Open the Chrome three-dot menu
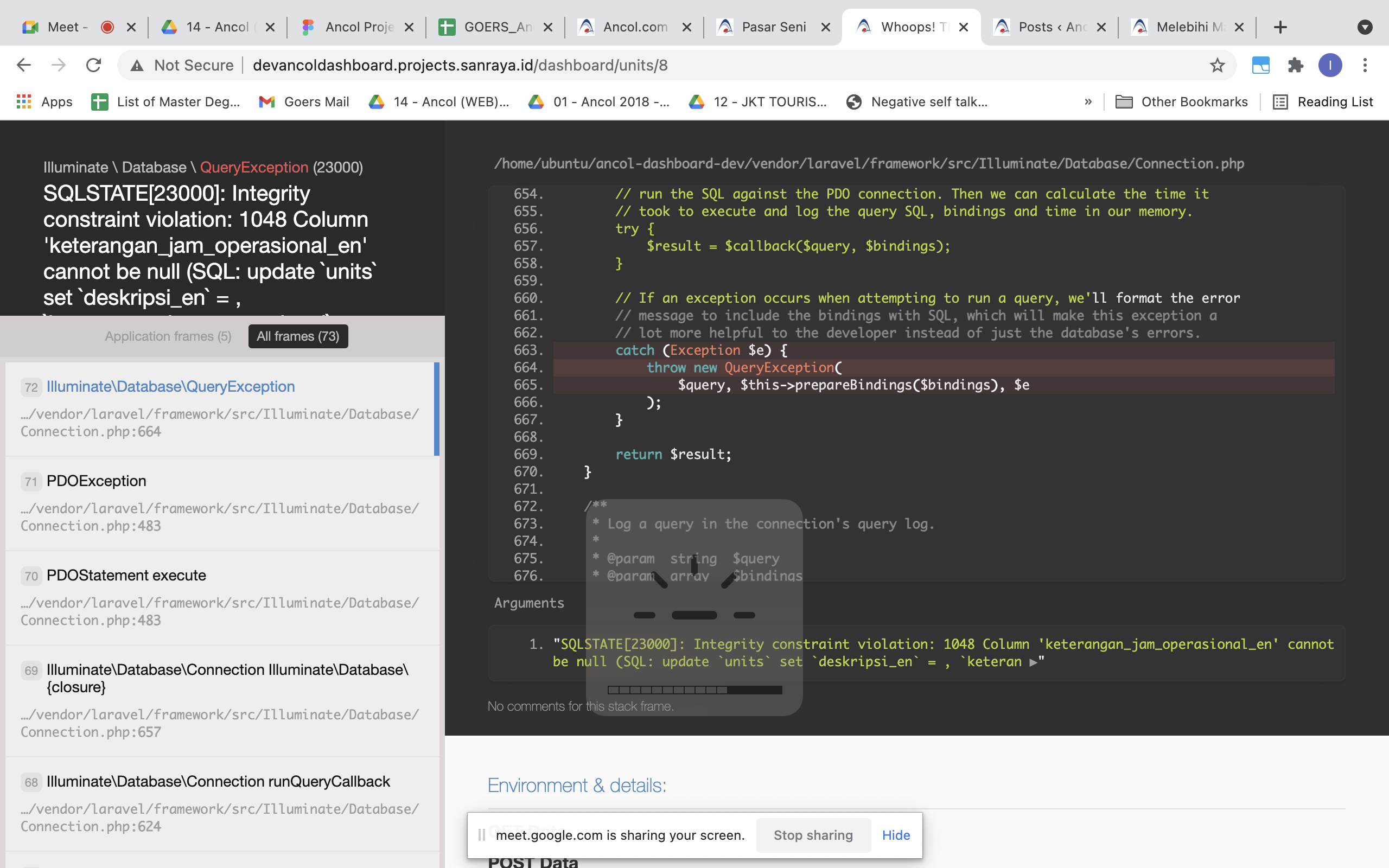Viewport: 1389px width, 868px height. point(1365,66)
